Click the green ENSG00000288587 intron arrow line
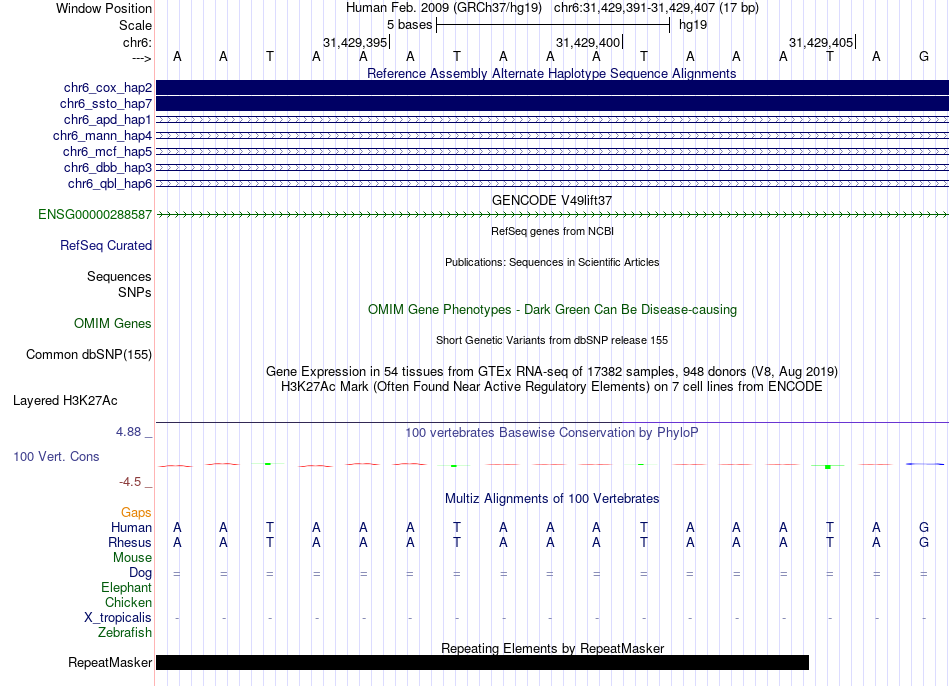This screenshot has width=950, height=686. pos(552,215)
